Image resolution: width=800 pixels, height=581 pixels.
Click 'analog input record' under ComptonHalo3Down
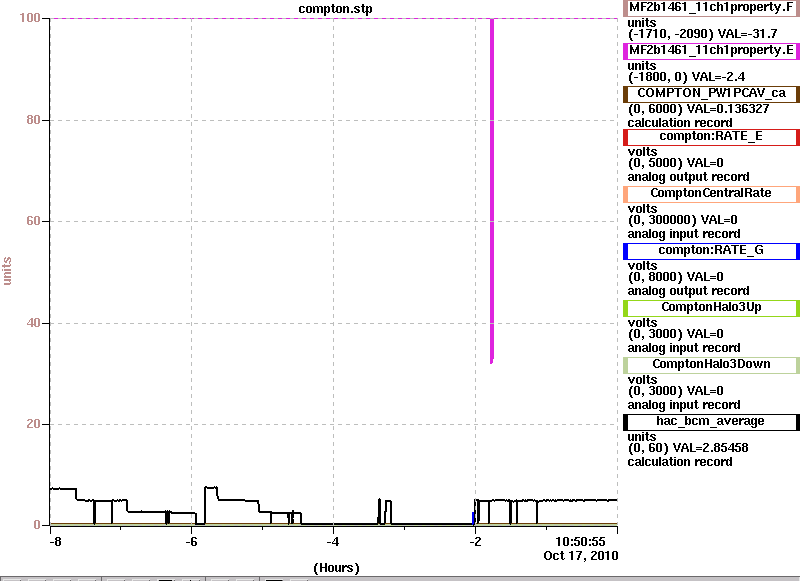tap(684, 406)
